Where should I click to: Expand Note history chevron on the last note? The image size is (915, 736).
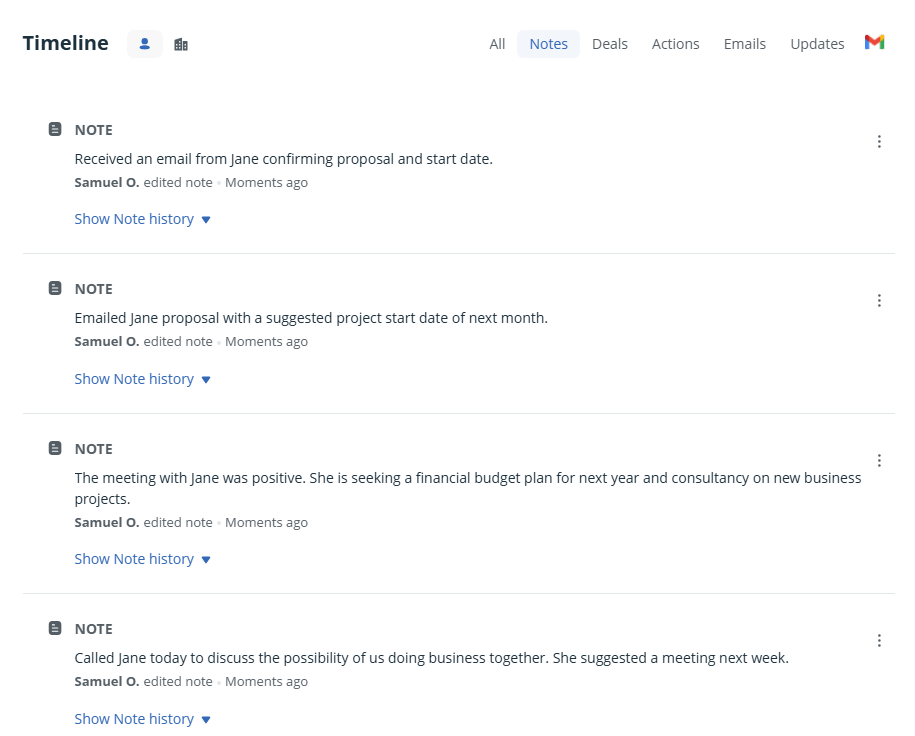pos(205,719)
